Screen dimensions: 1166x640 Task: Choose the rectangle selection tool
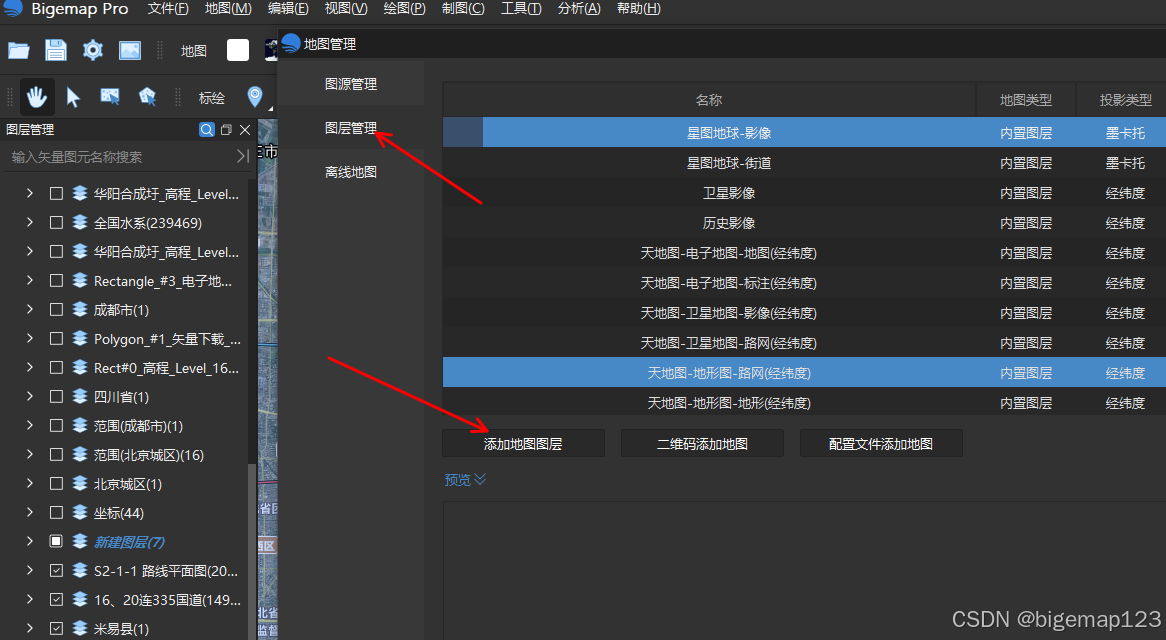(110, 97)
